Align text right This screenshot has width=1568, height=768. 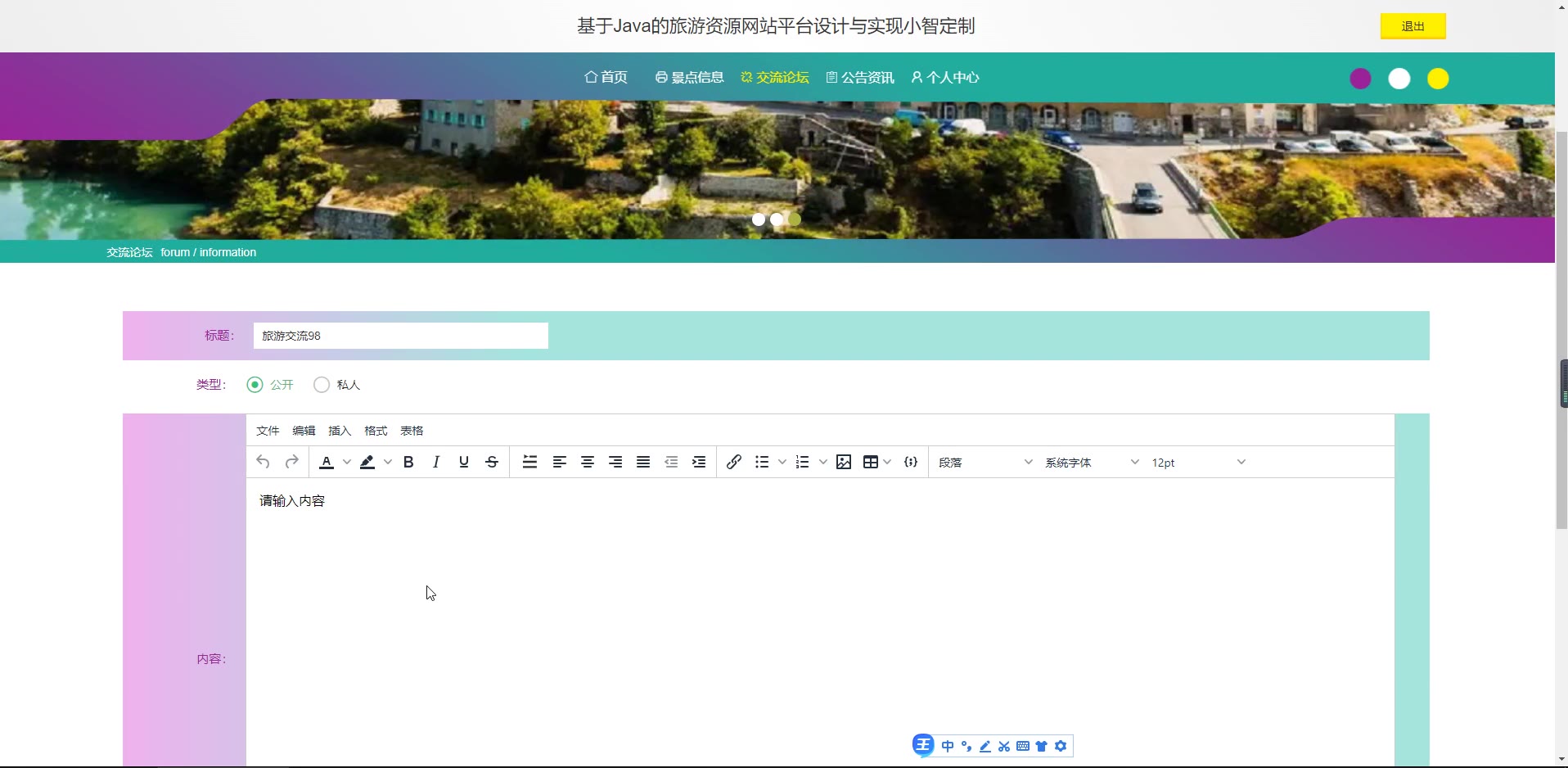click(x=615, y=463)
